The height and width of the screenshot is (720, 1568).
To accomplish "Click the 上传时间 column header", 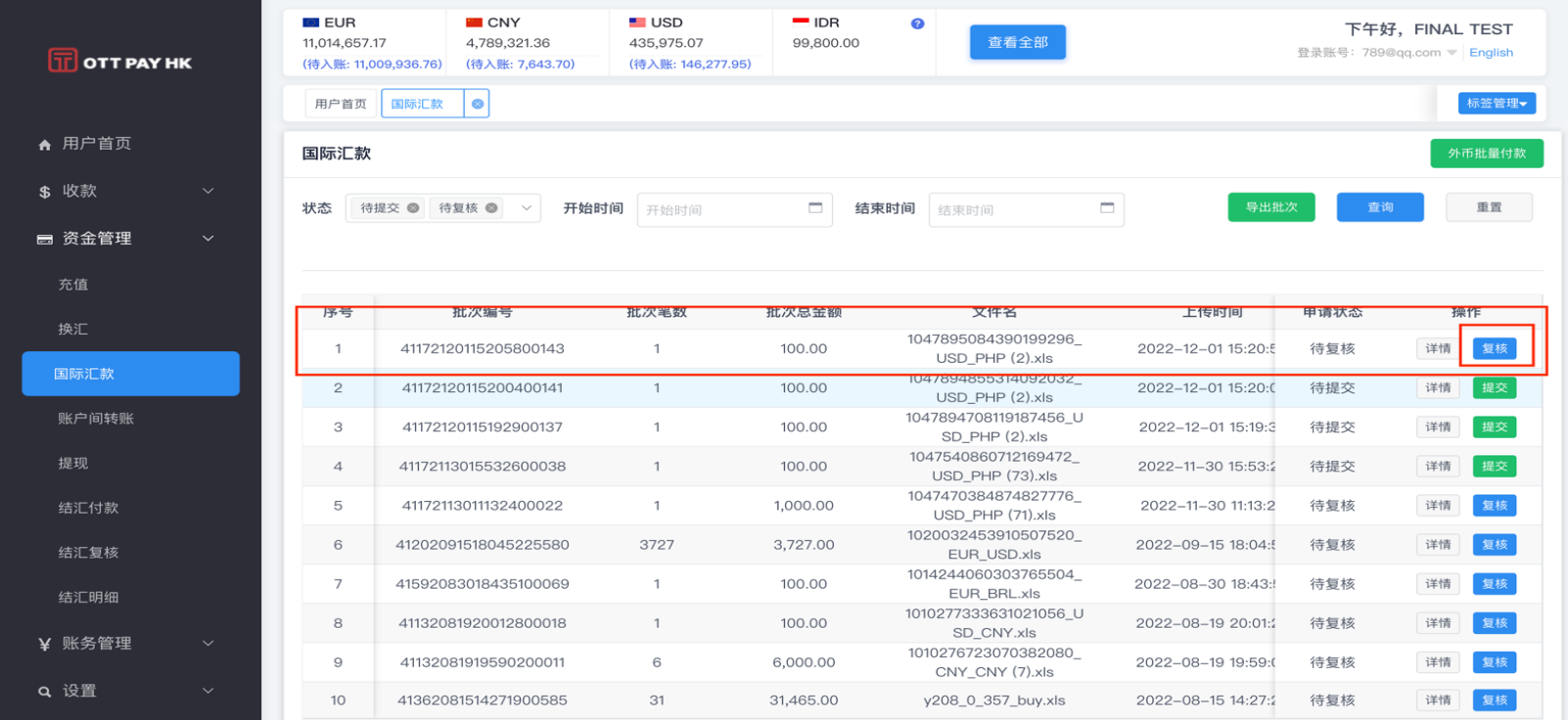I will 1212,312.
